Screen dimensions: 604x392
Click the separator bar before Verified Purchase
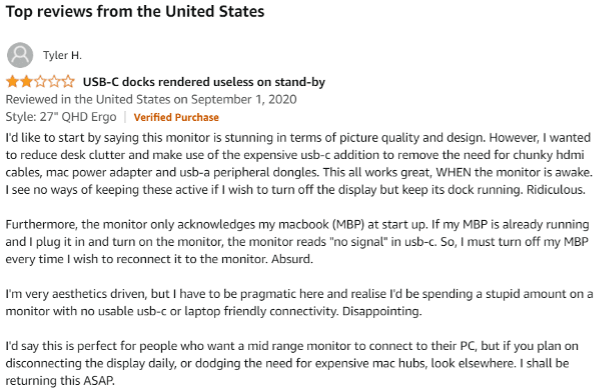click(125, 117)
